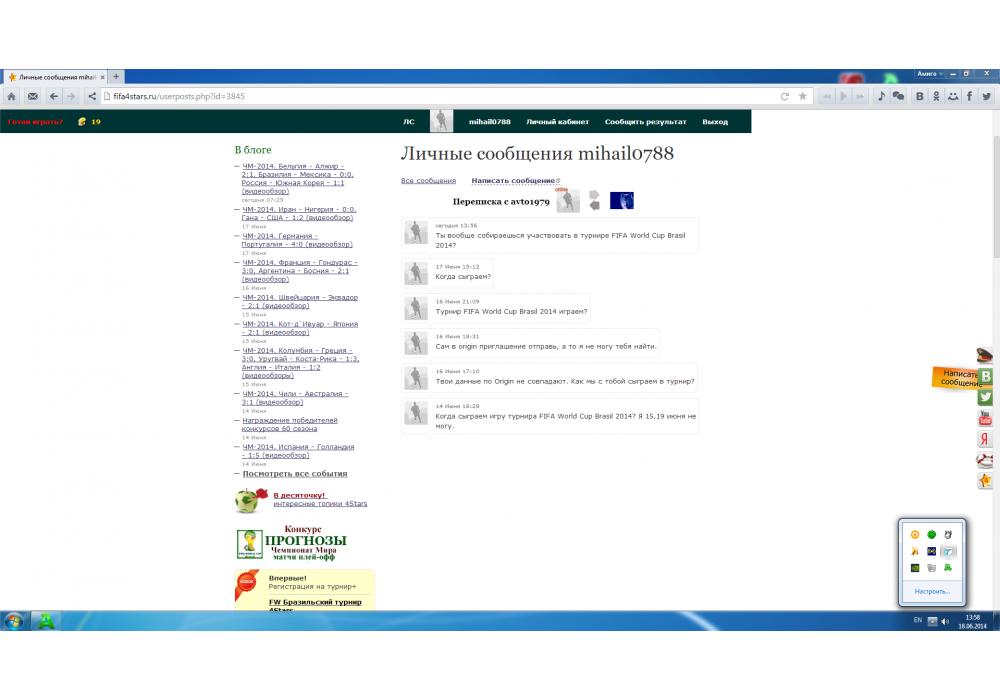1000x700 pixels.
Task: Click Настроить in system tray popup
Action: point(931,591)
